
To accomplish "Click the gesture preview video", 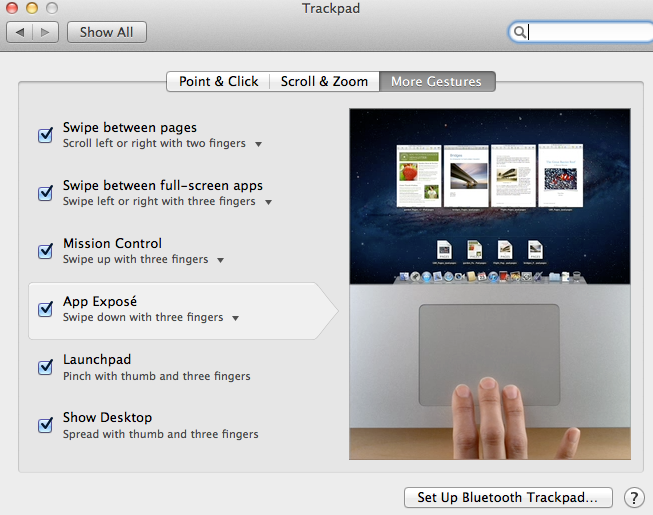I will coord(490,284).
